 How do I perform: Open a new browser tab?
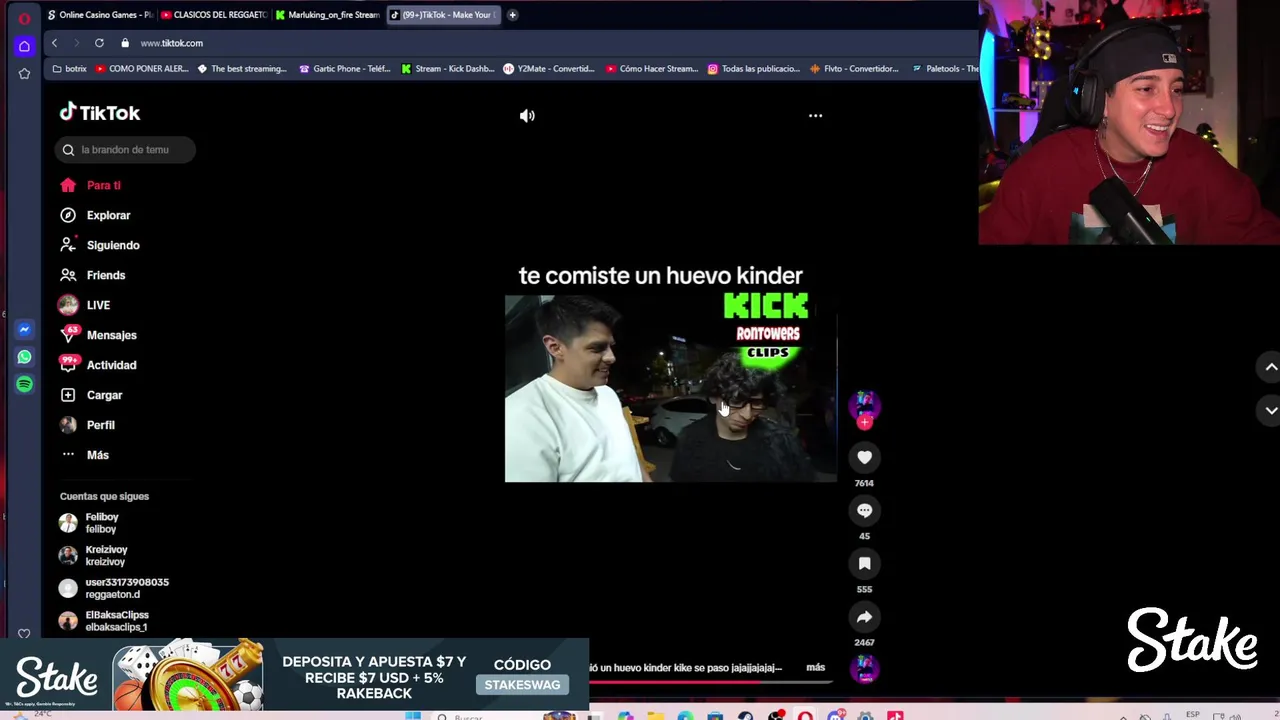512,15
